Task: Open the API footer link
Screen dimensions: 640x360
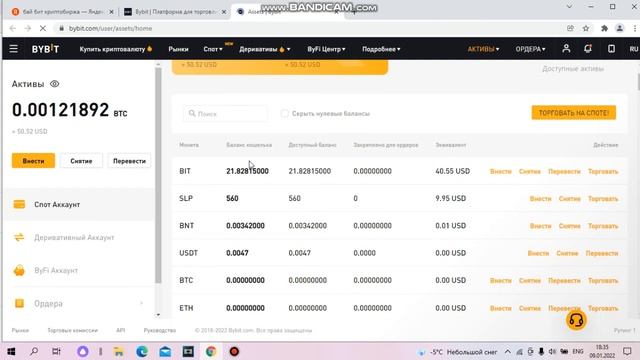Action: tap(120, 330)
